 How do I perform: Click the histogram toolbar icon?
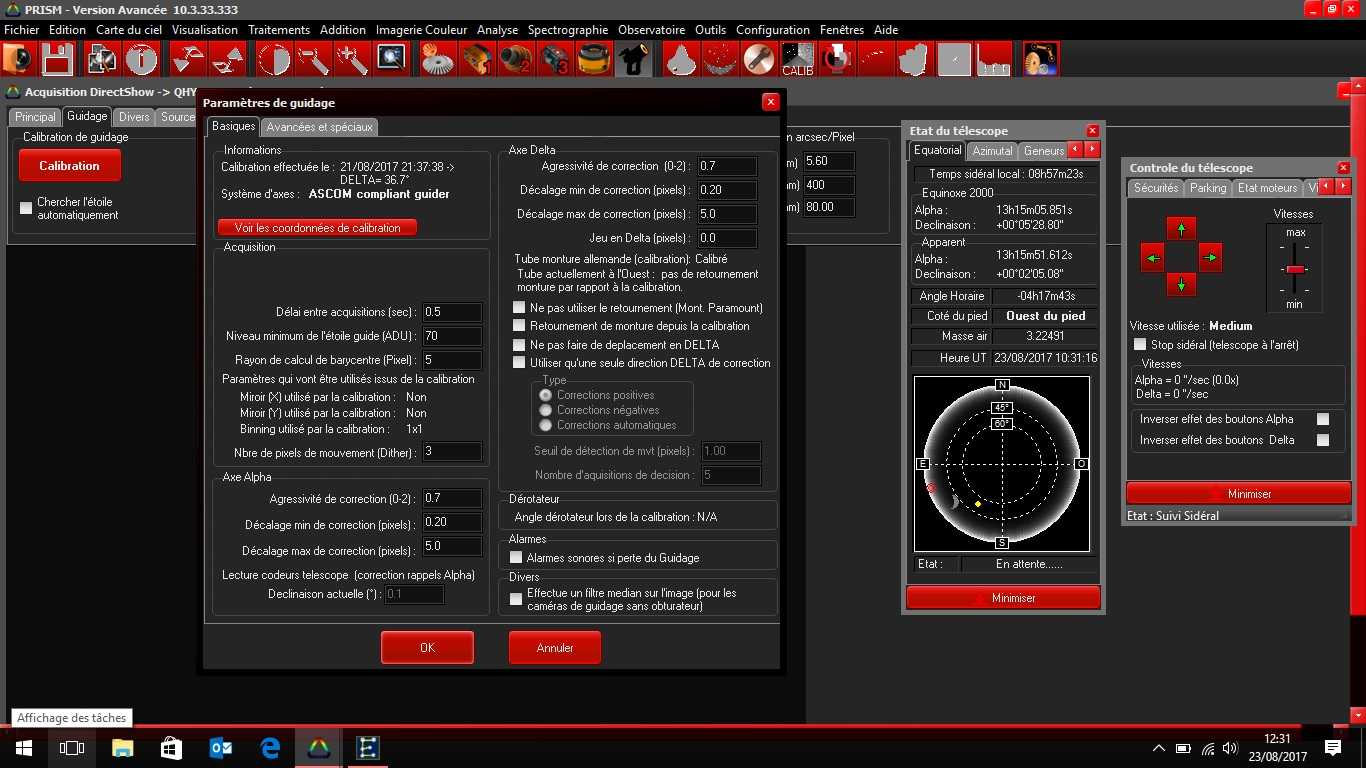(993, 60)
